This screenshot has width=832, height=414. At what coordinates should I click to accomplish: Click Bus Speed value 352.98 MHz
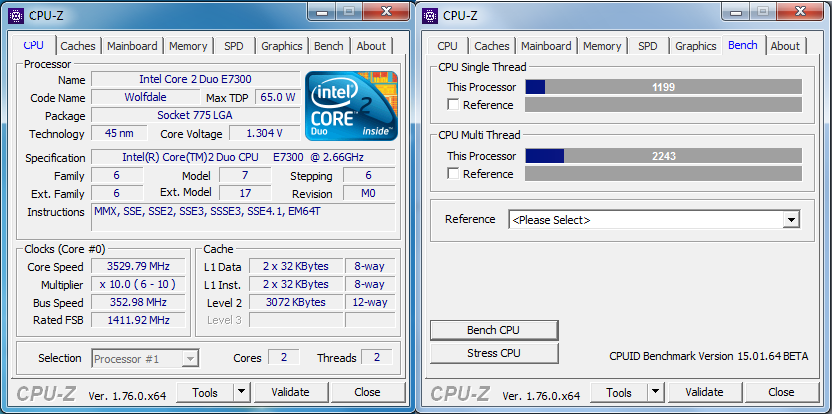point(138,303)
